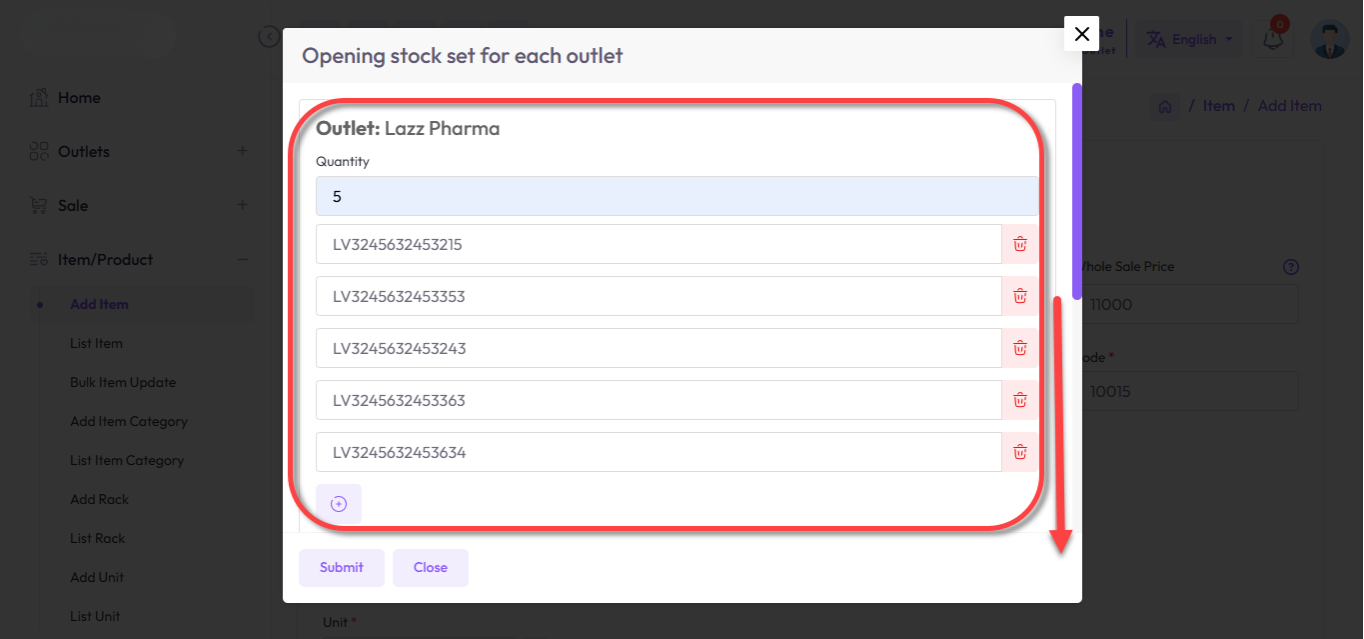Screen dimensions: 1364x639
Task: Open the notifications bell
Action: coord(1271,38)
